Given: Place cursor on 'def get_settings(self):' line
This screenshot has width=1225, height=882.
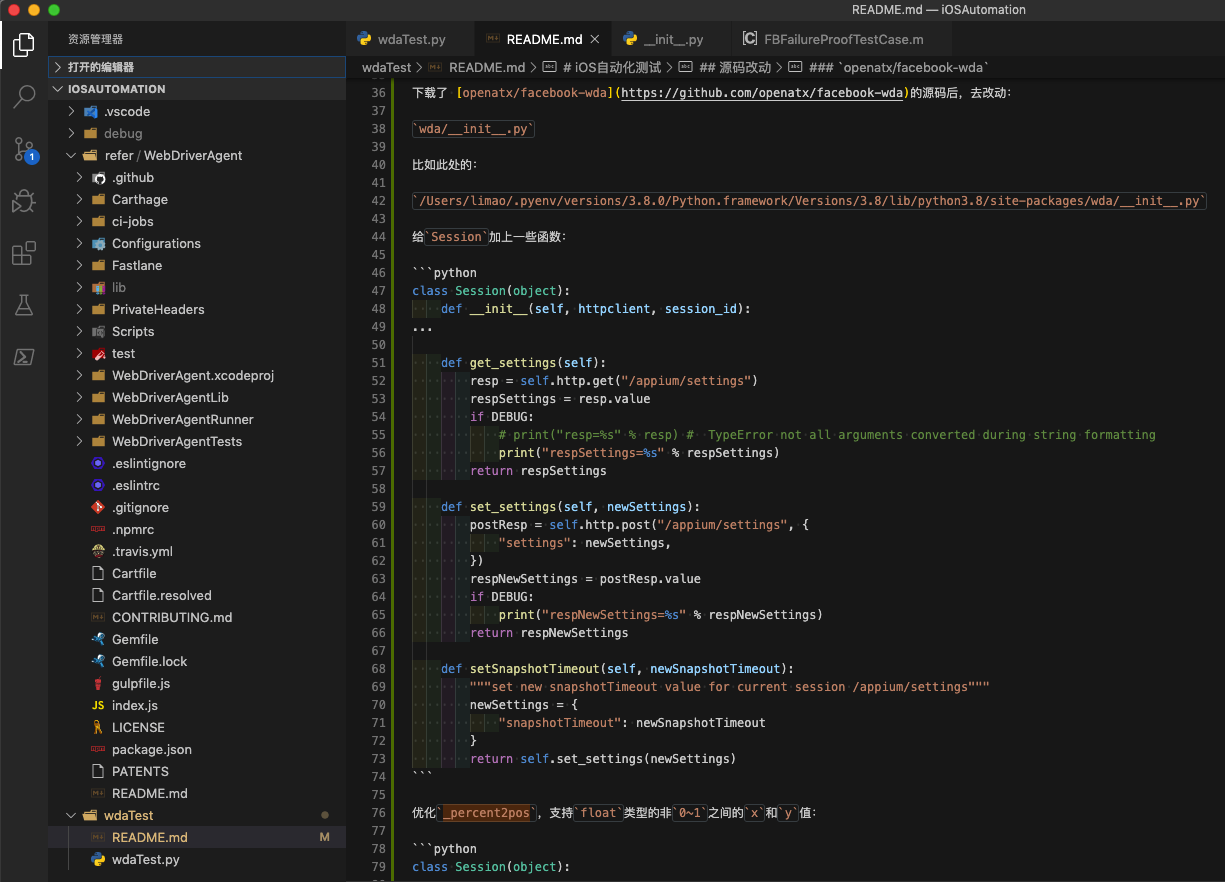Looking at the screenshot, I should [x=523, y=363].
